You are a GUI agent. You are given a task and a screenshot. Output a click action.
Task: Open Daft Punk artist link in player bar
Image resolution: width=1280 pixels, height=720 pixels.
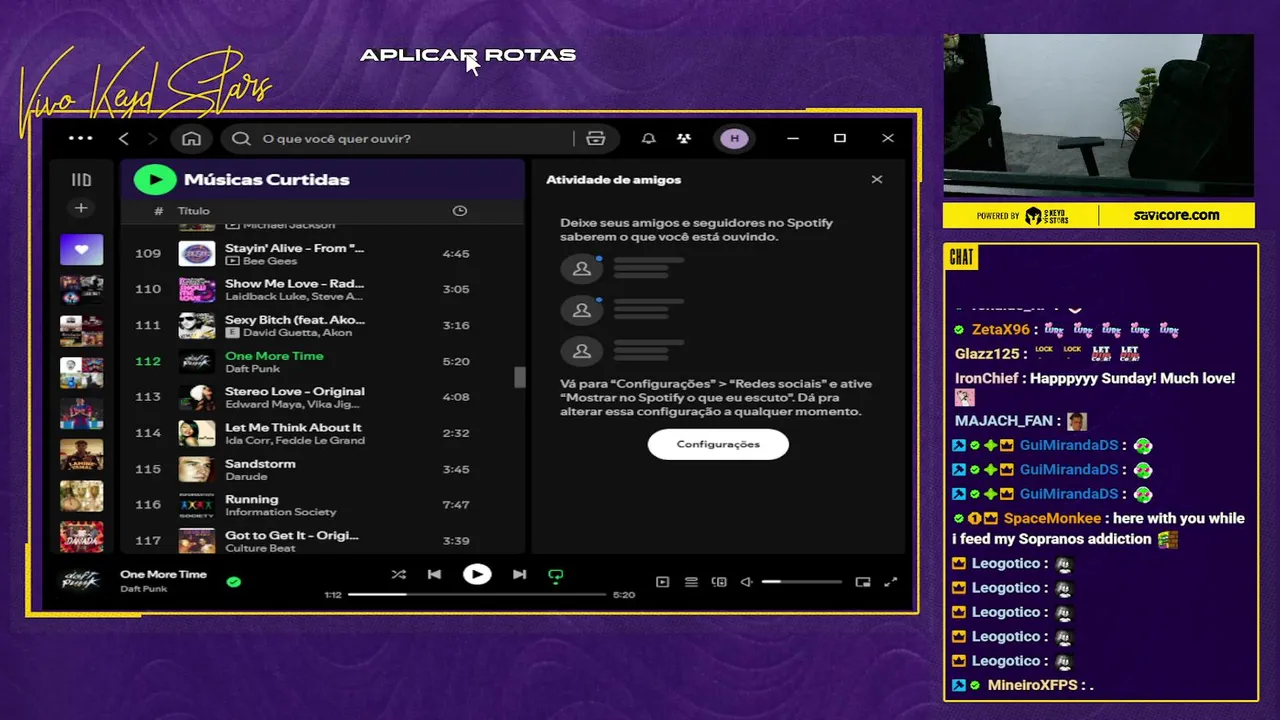point(144,589)
